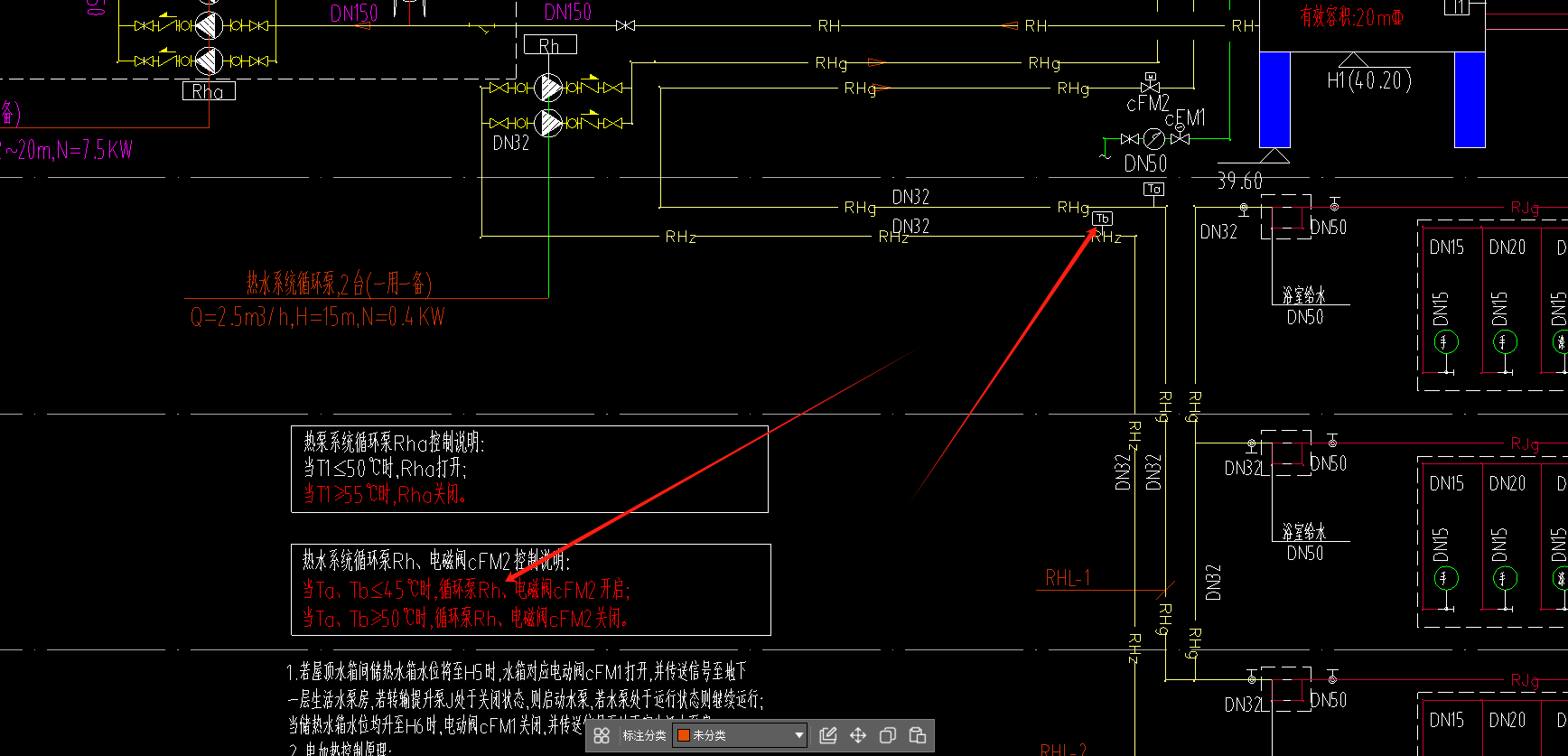1568x756 pixels.
Task: Select the RHL-1 riser label
Action: 1068,578
